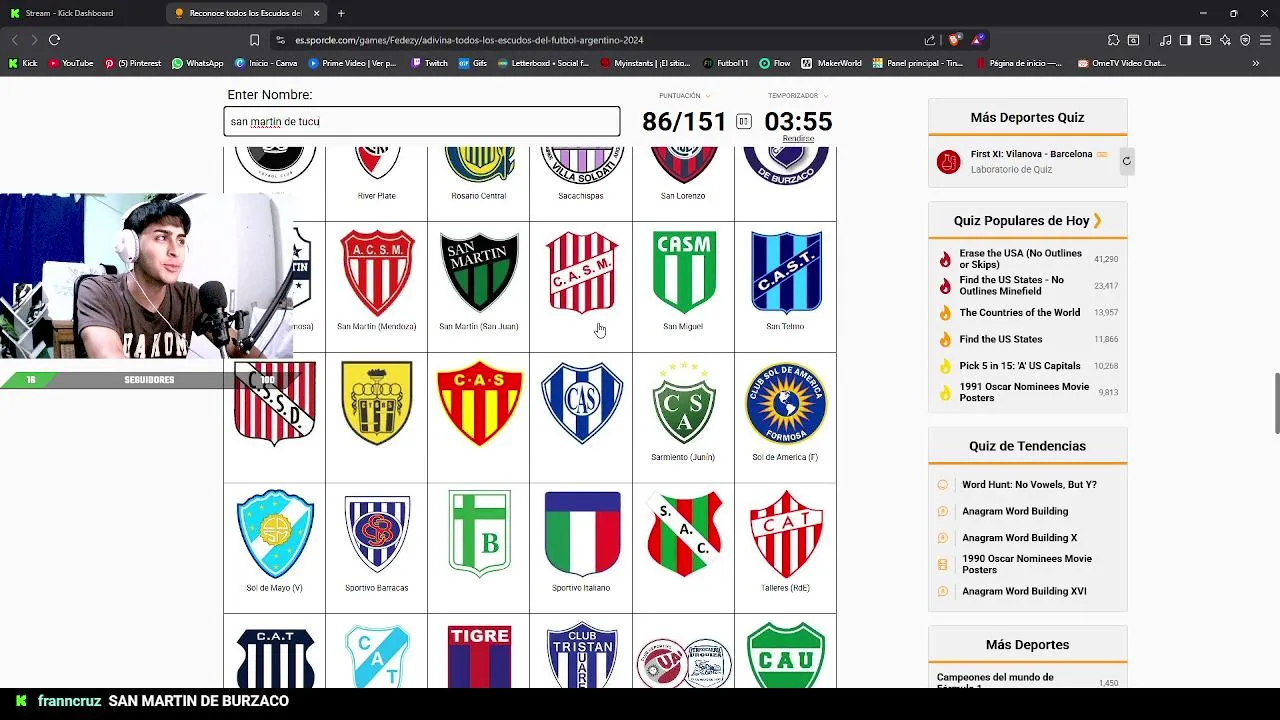Show hidden bookmarks overflow chevron
Viewport: 1280px width, 720px height.
pyautogui.click(x=1256, y=63)
